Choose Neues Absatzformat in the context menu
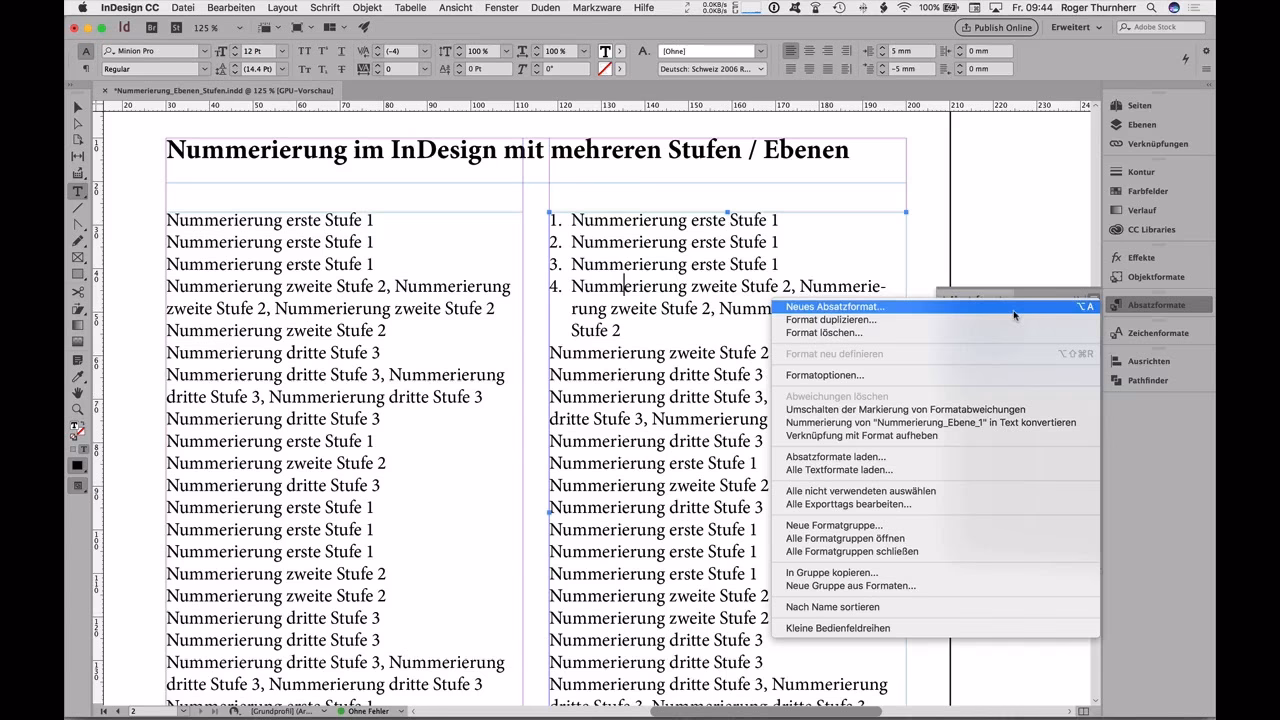1280x720 pixels. click(x=835, y=307)
